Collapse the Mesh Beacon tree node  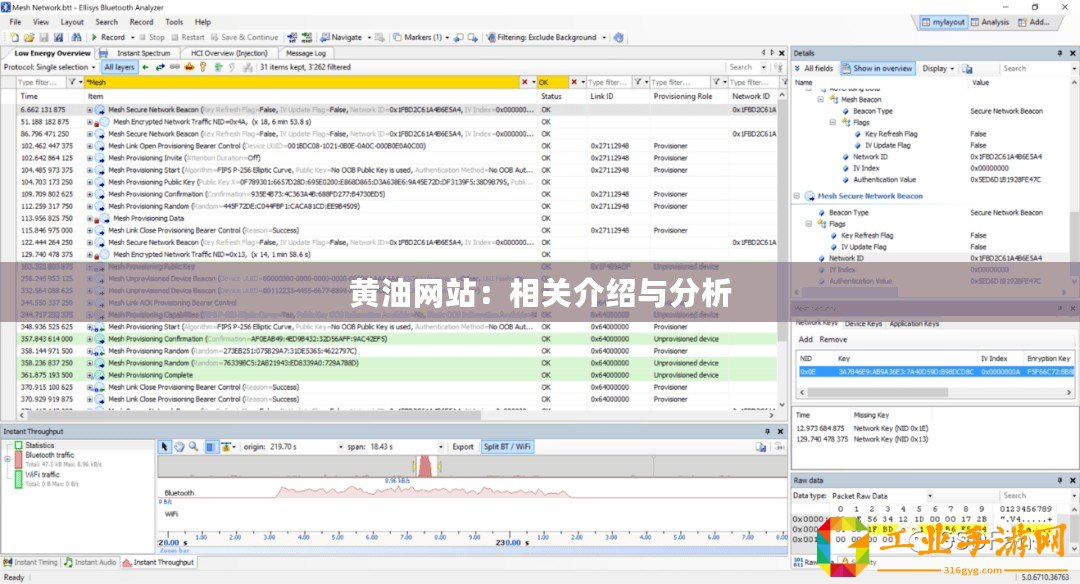(820, 99)
